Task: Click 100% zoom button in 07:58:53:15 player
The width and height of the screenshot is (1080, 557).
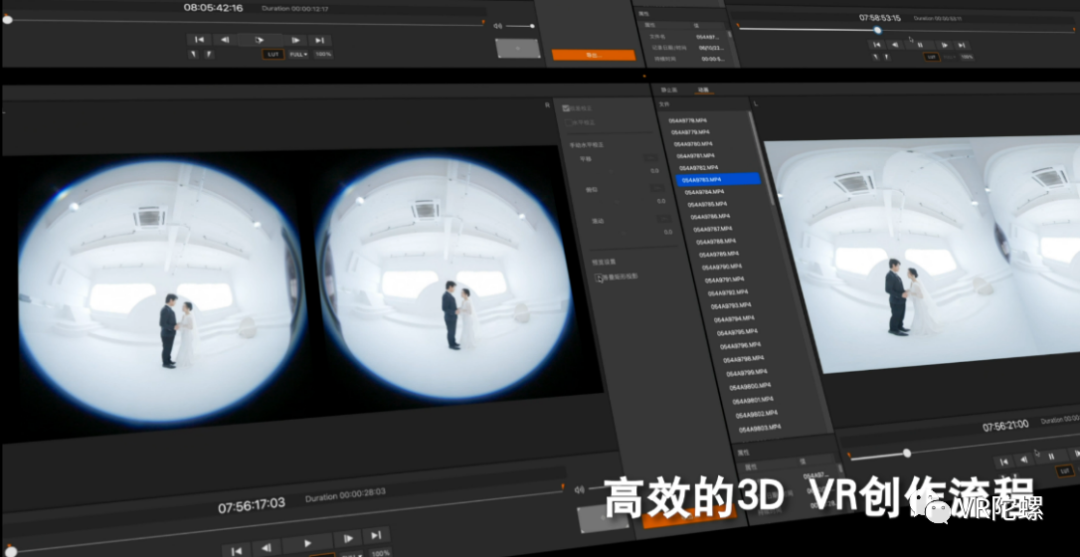Action: click(x=967, y=56)
